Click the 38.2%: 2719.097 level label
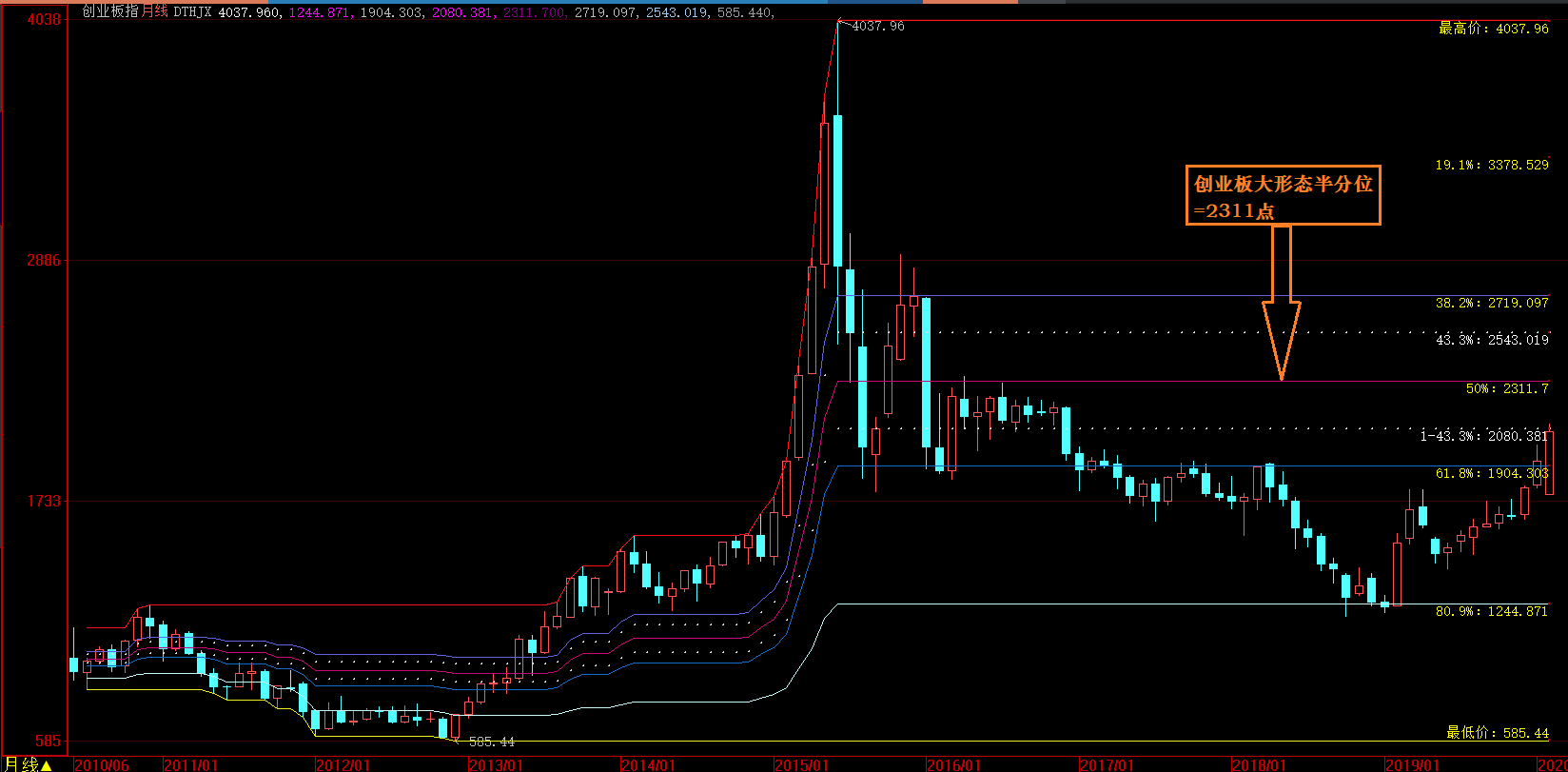 (1492, 303)
